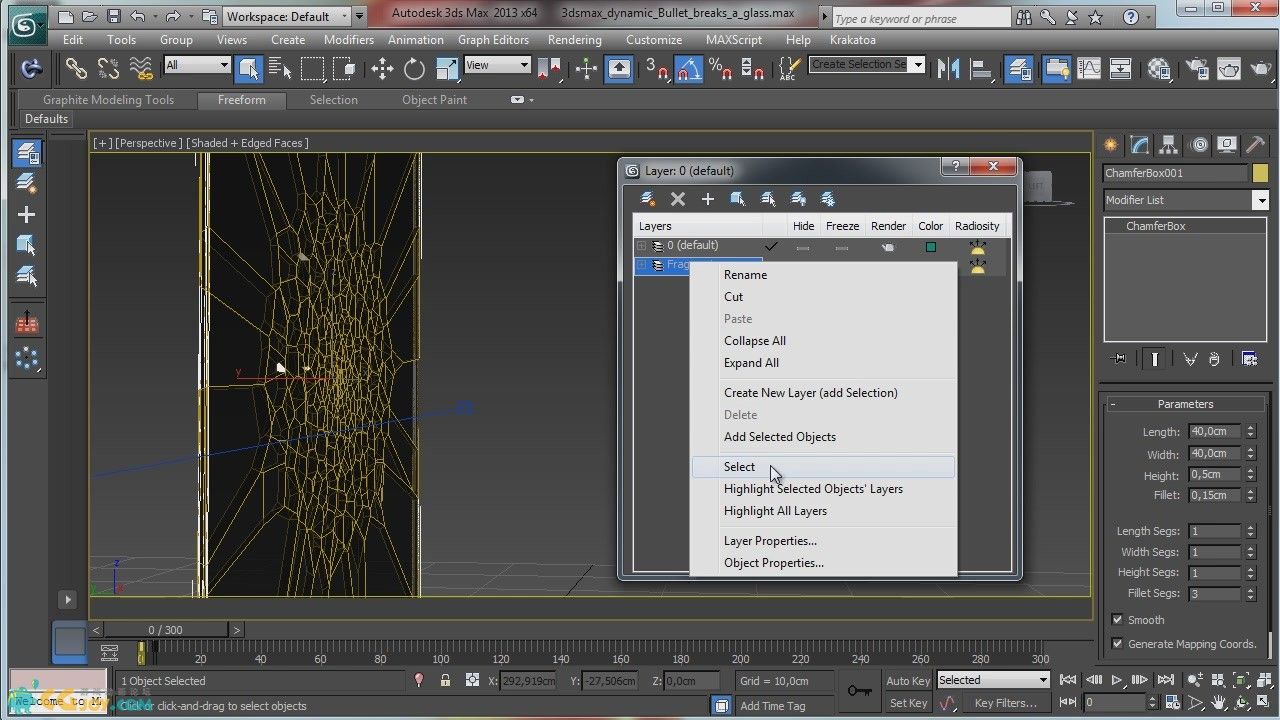The height and width of the screenshot is (720, 1280).
Task: Click the object name field ChamferBox001
Action: 1175,173
